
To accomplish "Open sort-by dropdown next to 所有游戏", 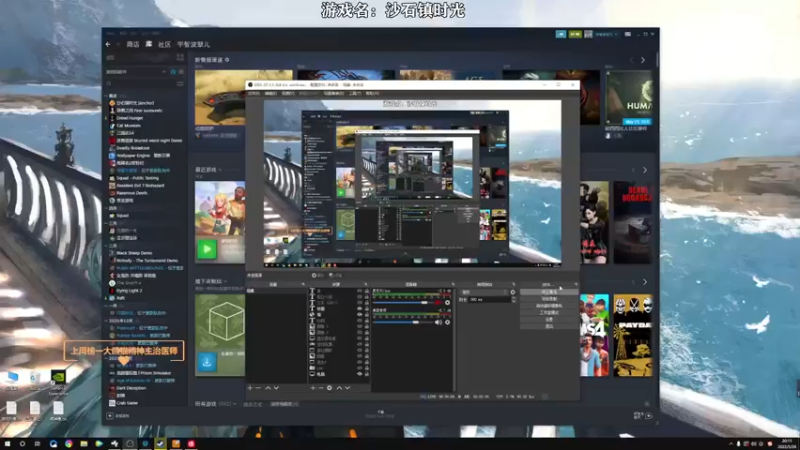I will [x=285, y=404].
